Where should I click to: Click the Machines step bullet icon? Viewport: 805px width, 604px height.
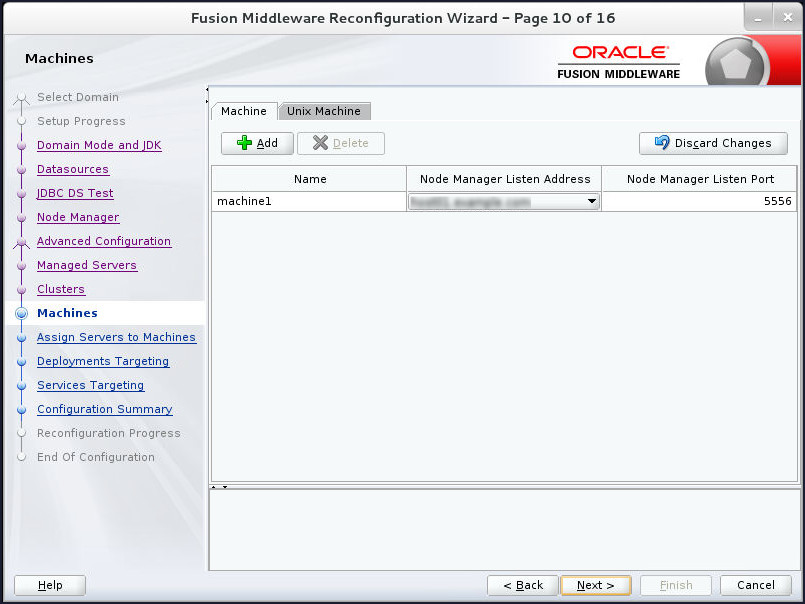(22, 313)
